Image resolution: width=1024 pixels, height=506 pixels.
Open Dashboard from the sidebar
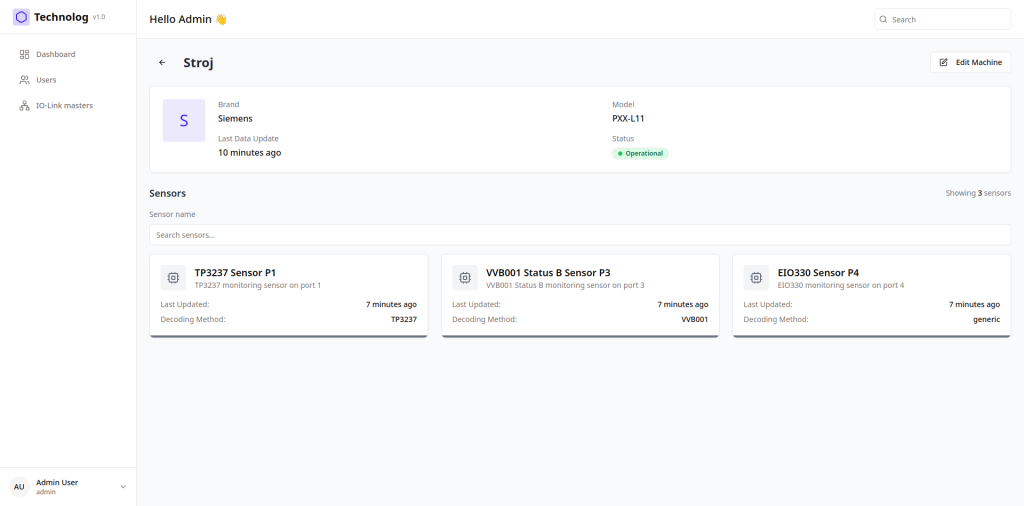(x=55, y=54)
